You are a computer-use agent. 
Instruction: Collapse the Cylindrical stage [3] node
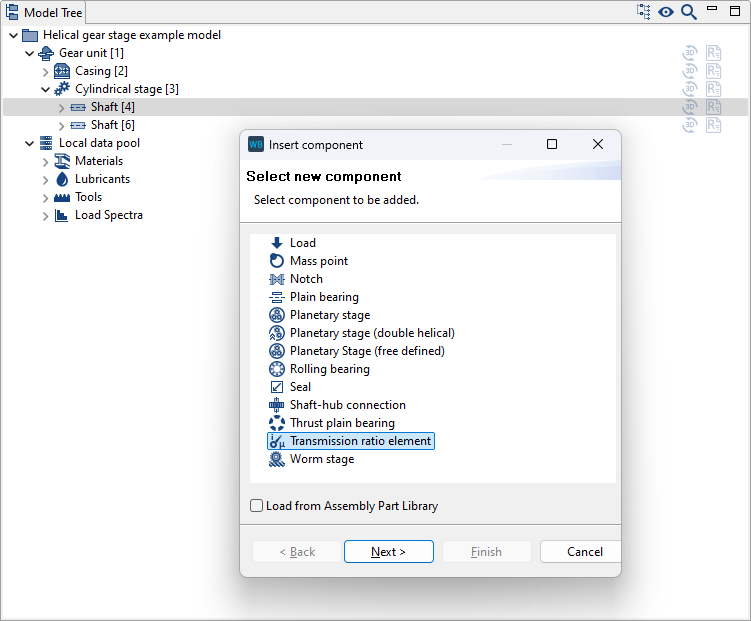coord(45,89)
